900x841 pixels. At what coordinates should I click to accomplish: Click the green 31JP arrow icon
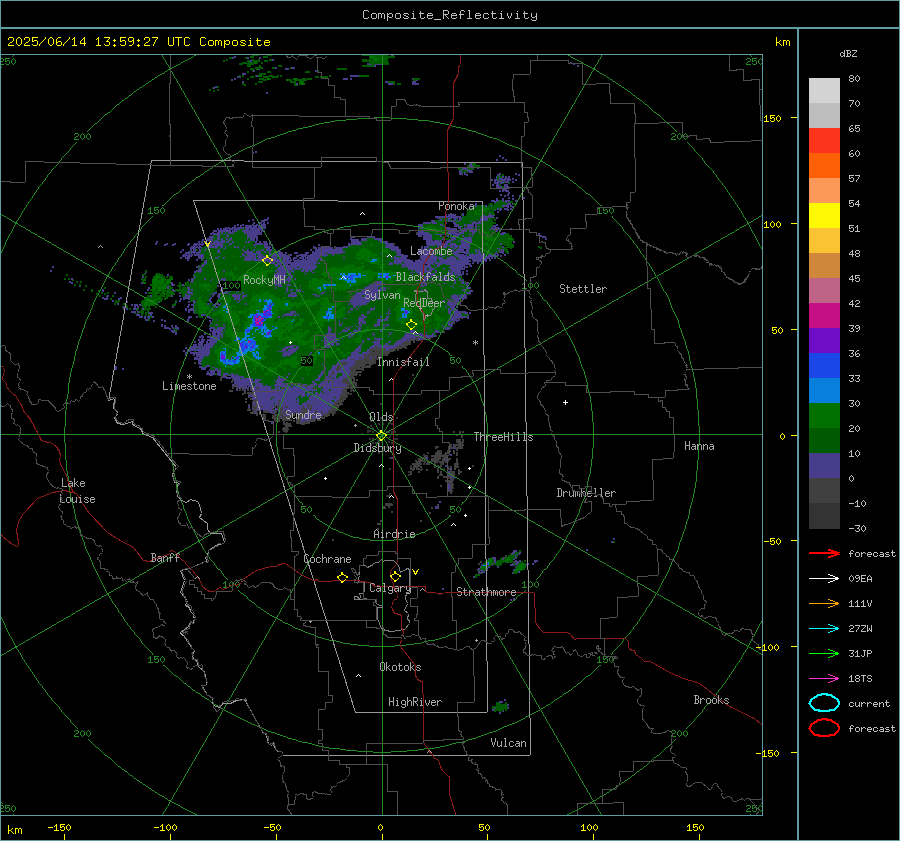pos(824,653)
